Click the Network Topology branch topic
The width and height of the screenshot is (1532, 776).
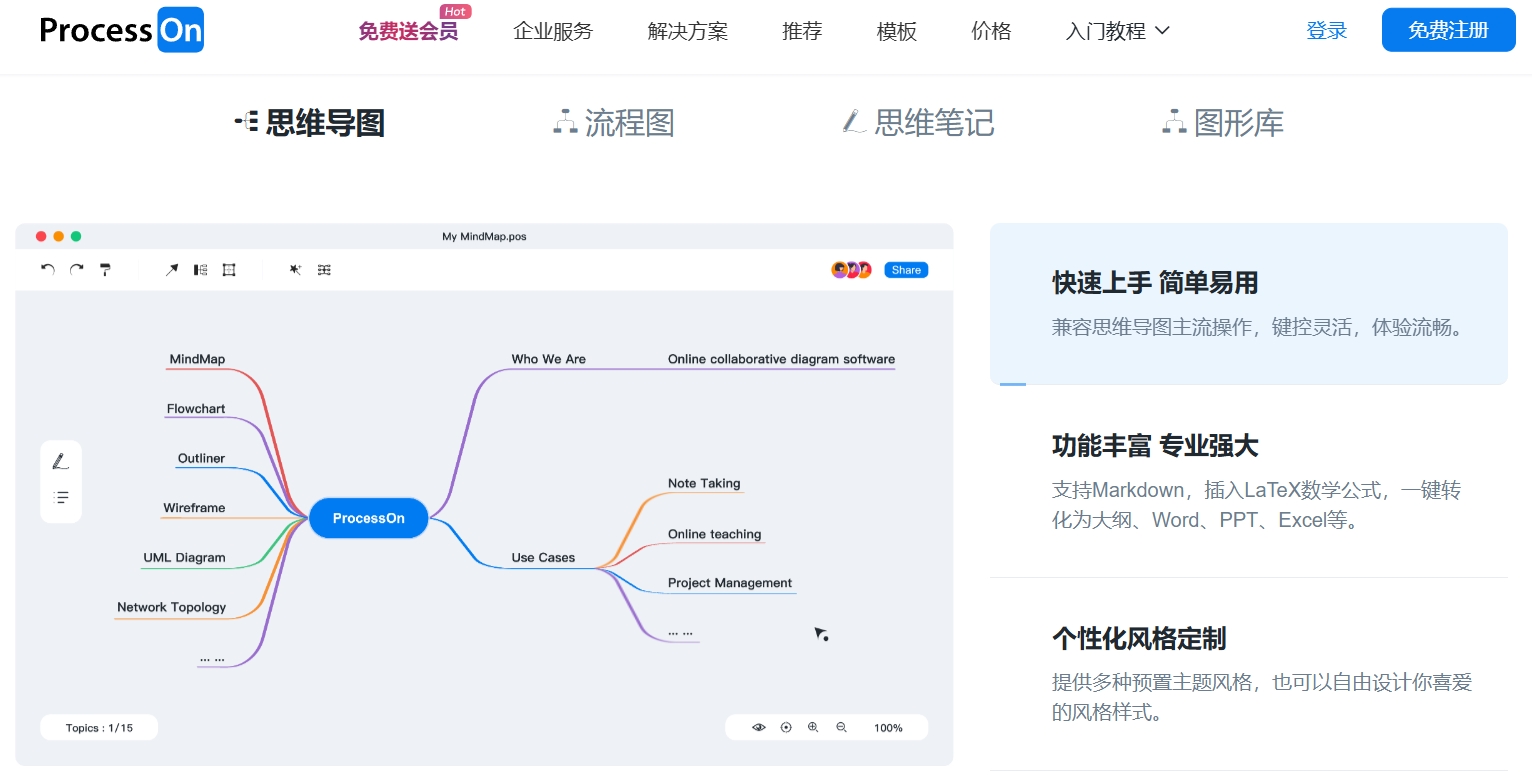[x=171, y=607]
